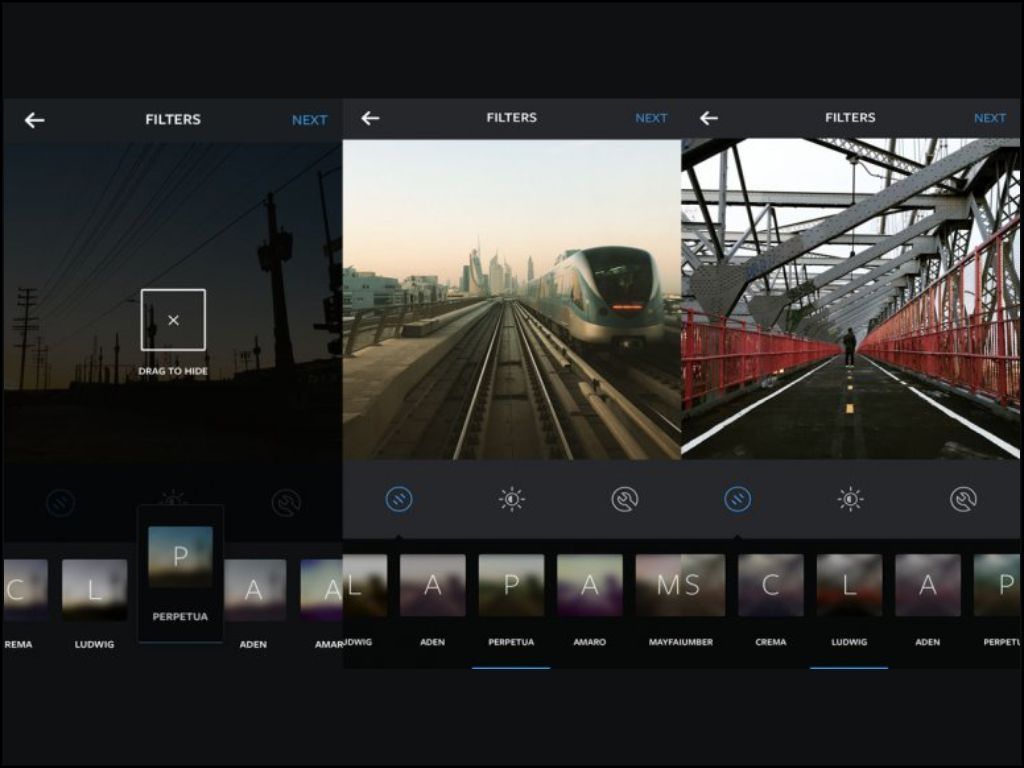This screenshot has height=768, width=1024.
Task: Choose Perpetua filter thumbnail in right screen
Action: [x=997, y=585]
